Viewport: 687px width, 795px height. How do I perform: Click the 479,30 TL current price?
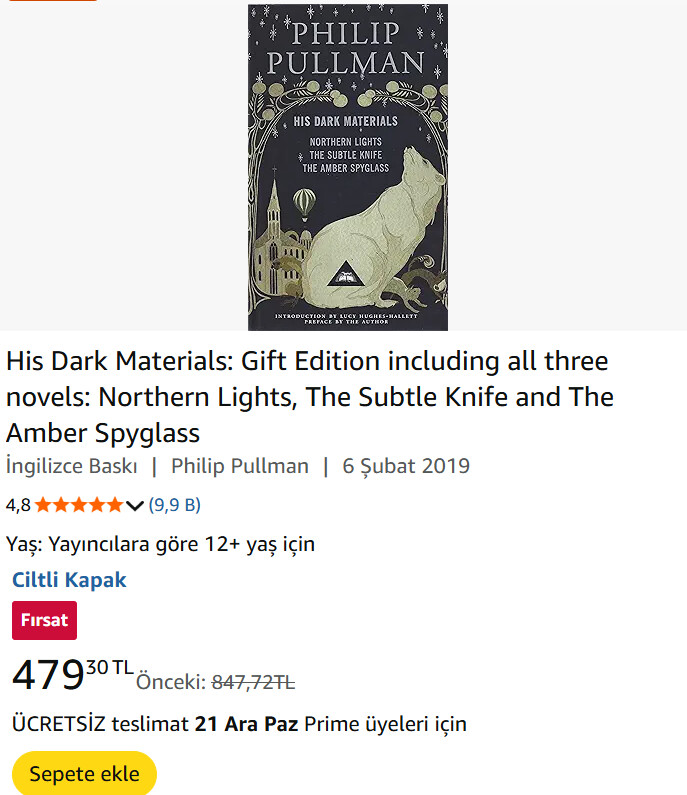pyautogui.click(x=72, y=674)
